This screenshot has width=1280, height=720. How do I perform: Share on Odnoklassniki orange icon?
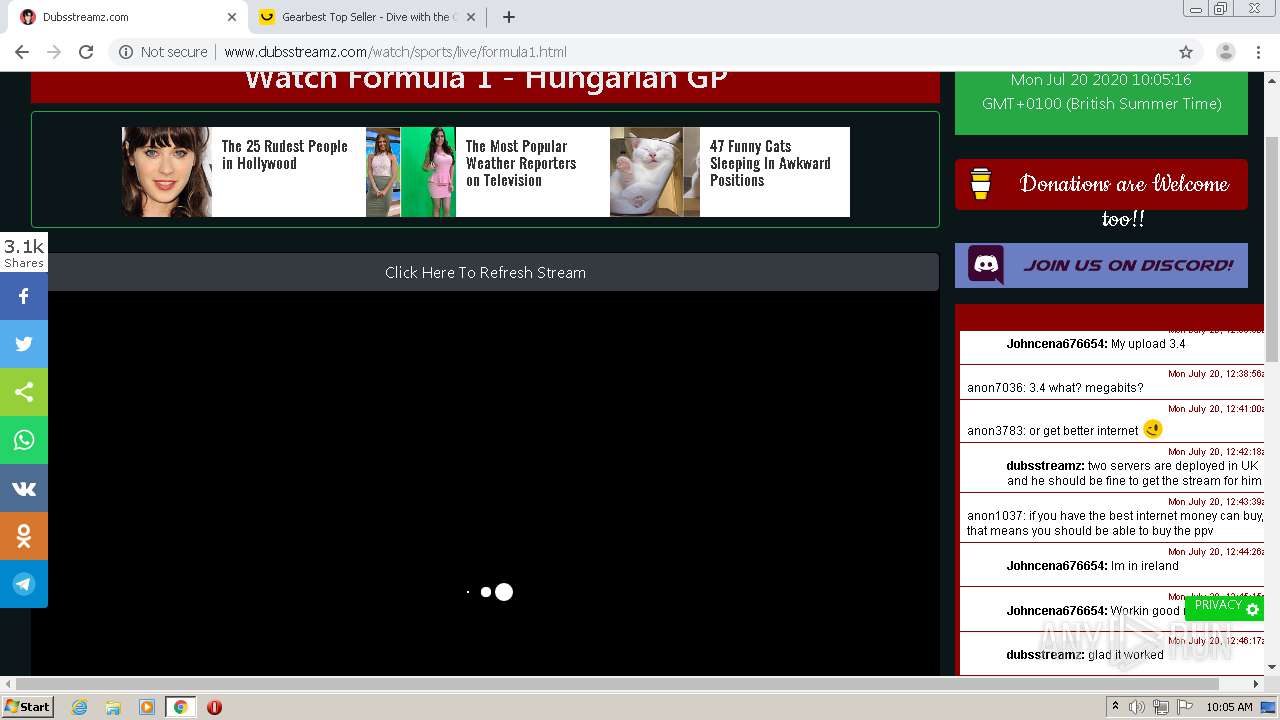(x=24, y=536)
